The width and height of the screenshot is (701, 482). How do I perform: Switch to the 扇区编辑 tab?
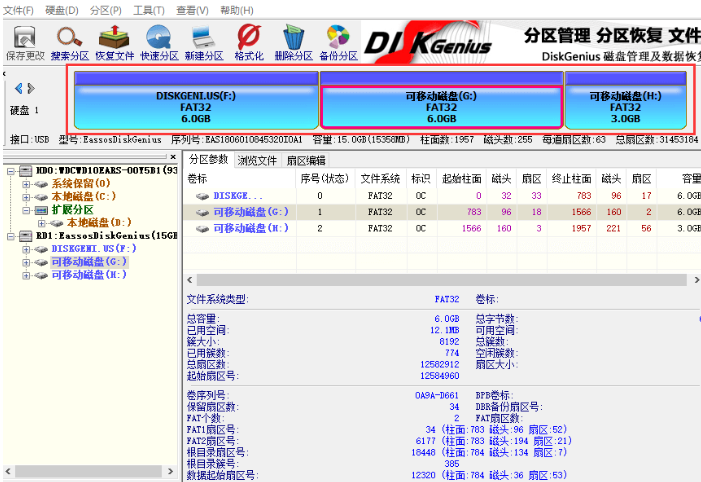(x=305, y=160)
